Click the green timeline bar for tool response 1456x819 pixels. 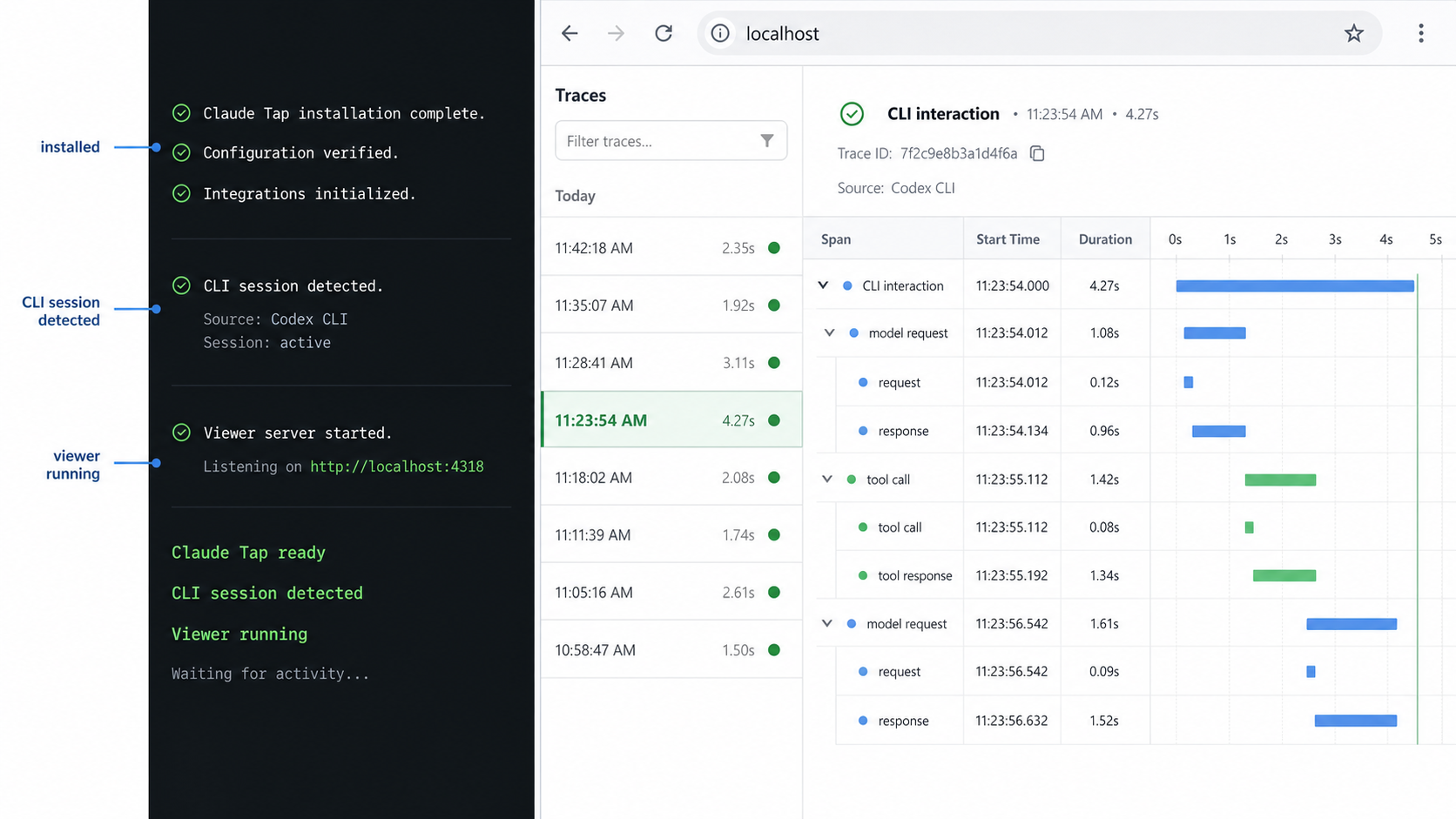coord(1284,575)
